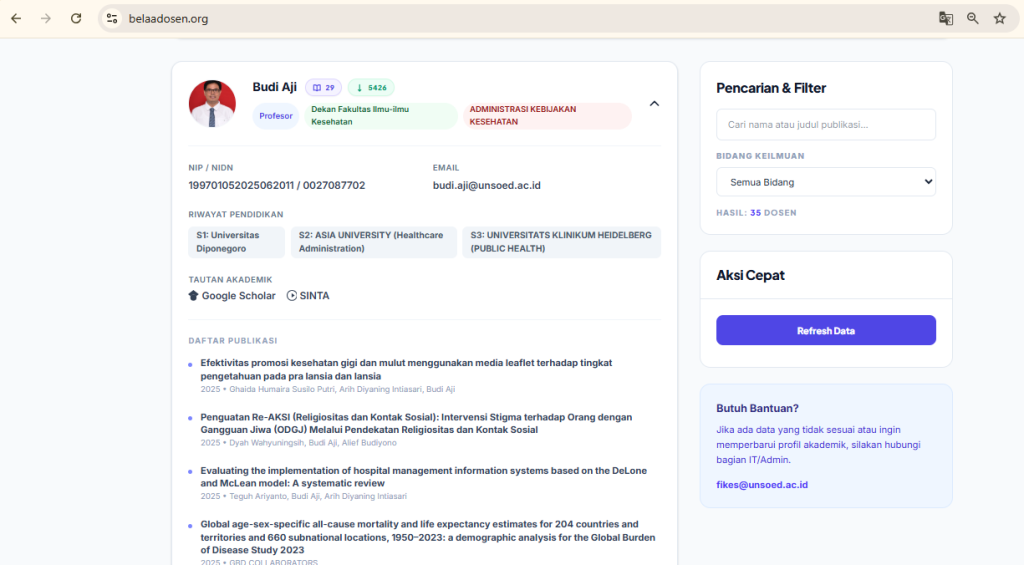Bookmark this page with star icon
This screenshot has height=565, width=1024.
pos(999,18)
